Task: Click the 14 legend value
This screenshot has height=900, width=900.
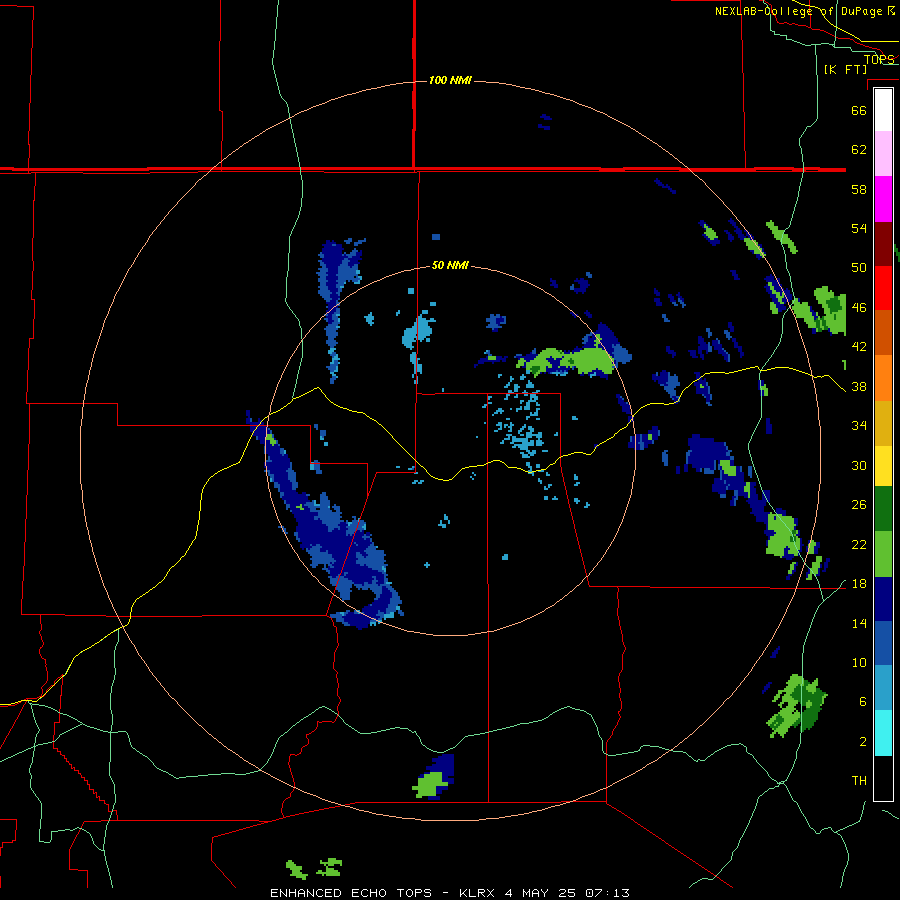Action: click(x=859, y=623)
